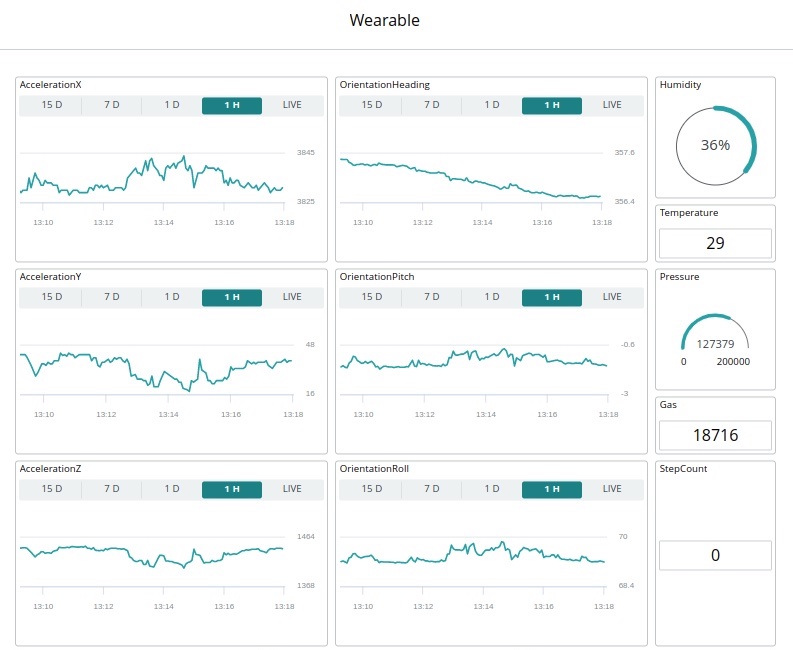Click the AccelerationX line chart plot
This screenshot has height=650, width=793.
click(152, 177)
